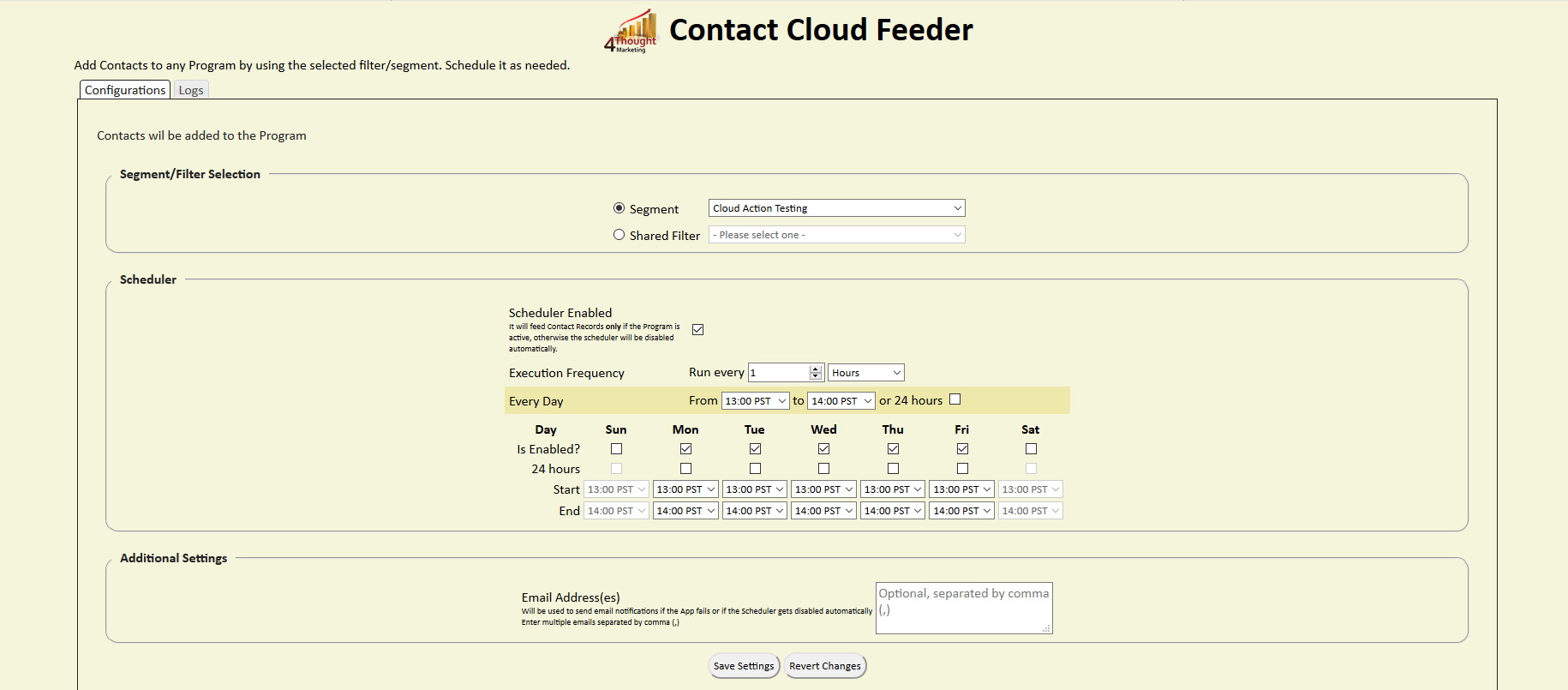1568x690 pixels.
Task: Open the Monday End time dropdown
Action: point(685,511)
